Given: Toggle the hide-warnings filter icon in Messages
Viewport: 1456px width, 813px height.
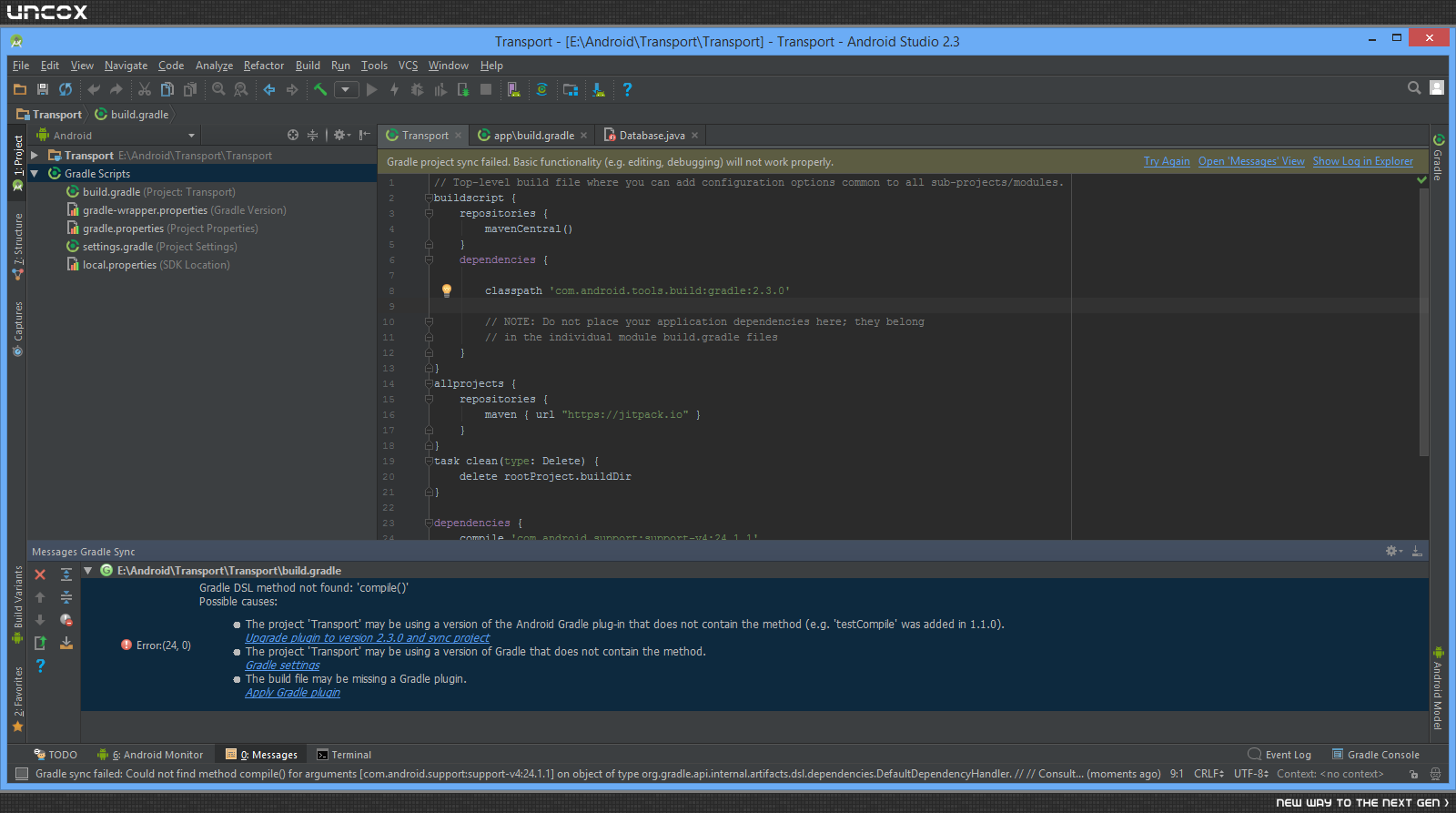Looking at the screenshot, I should pos(66,620).
